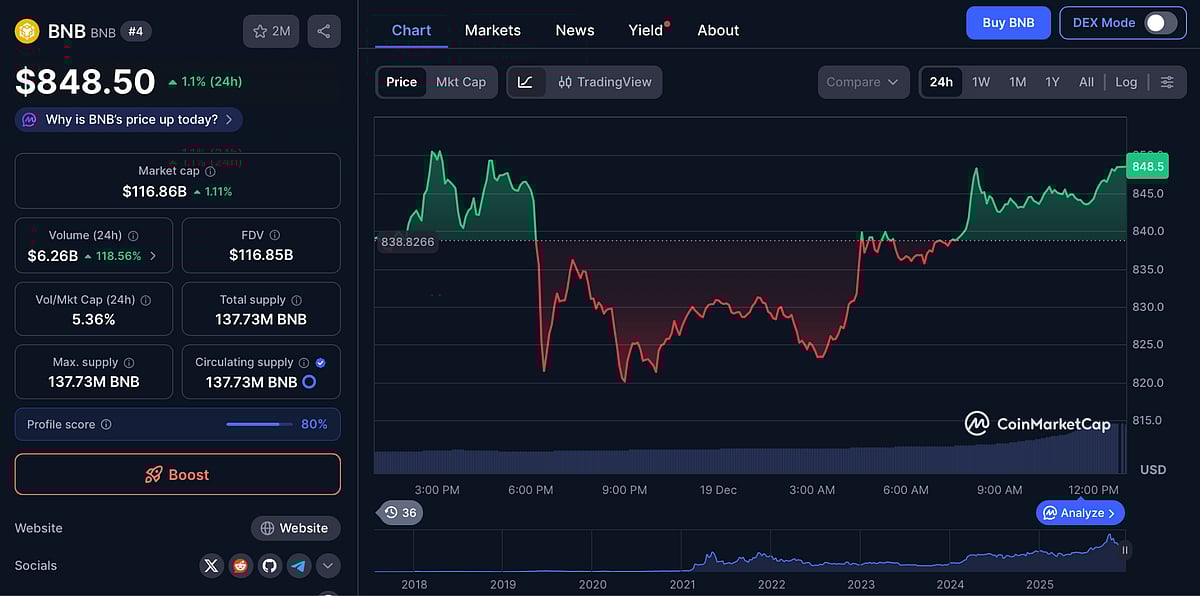Expand additional social links chevron
This screenshot has width=1200, height=596.
tap(327, 565)
